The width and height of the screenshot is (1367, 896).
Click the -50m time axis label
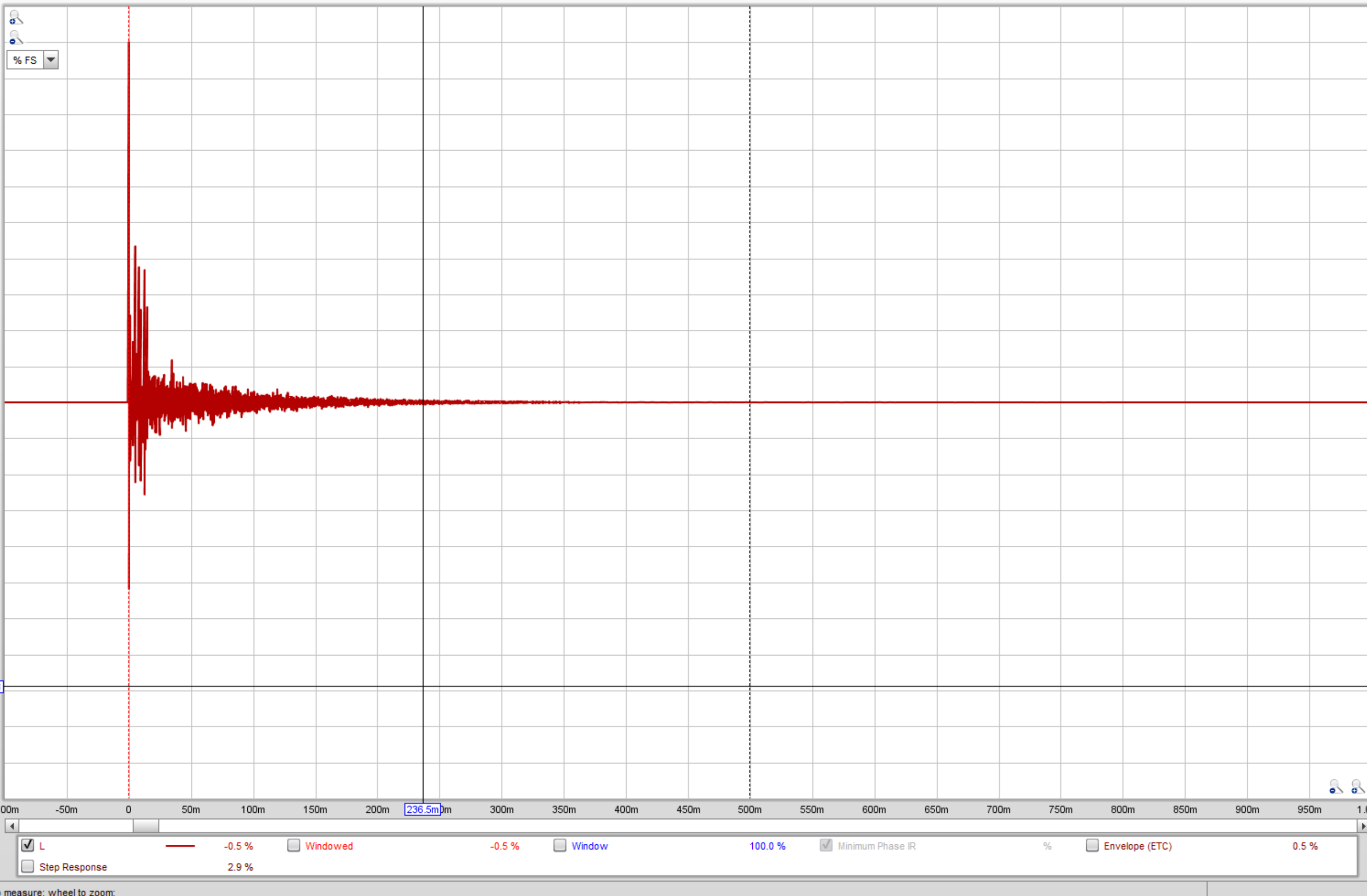click(66, 809)
